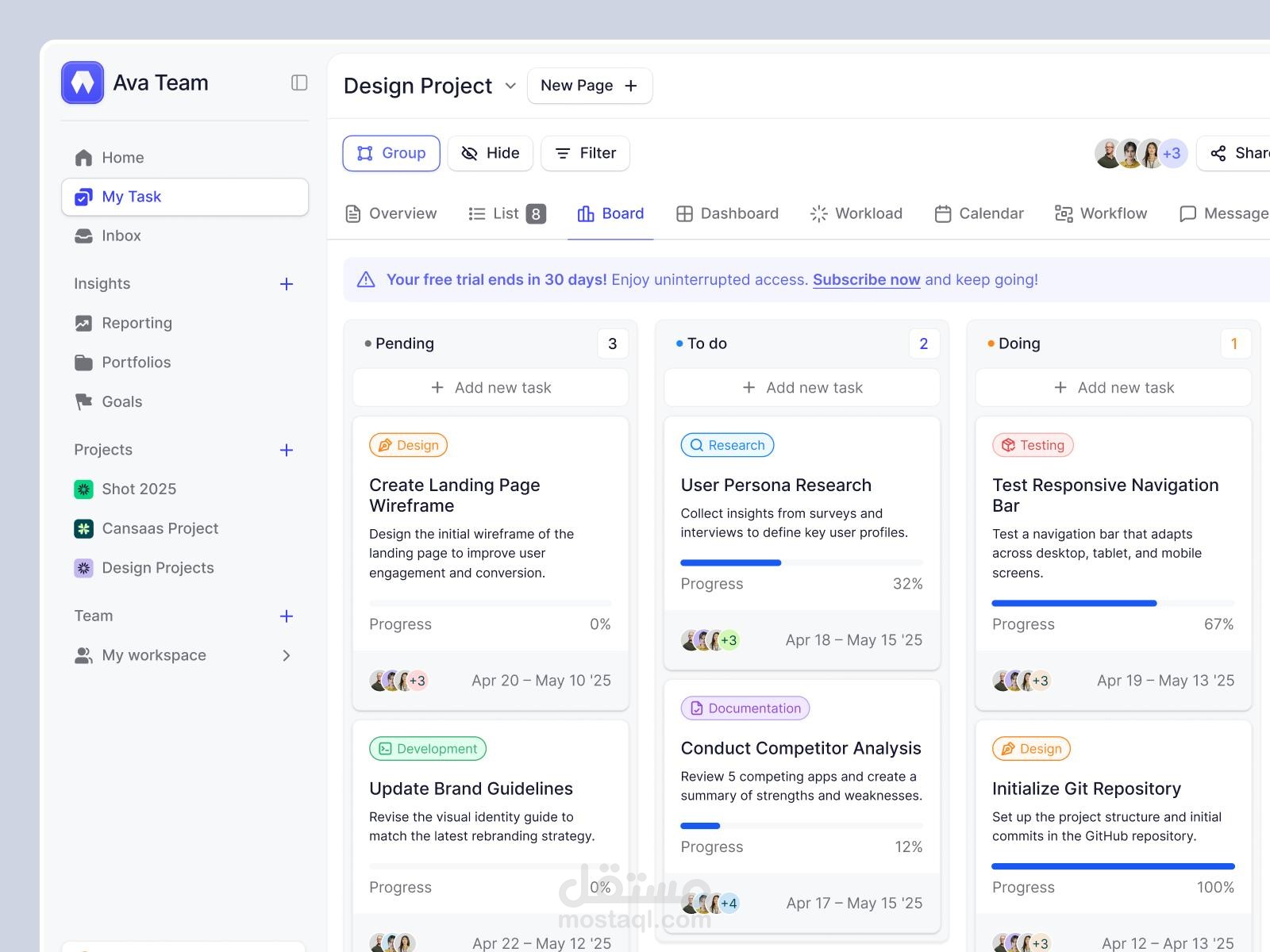Click the Dashboard grid icon
Screen dimensions: 1270x952
coord(684,213)
